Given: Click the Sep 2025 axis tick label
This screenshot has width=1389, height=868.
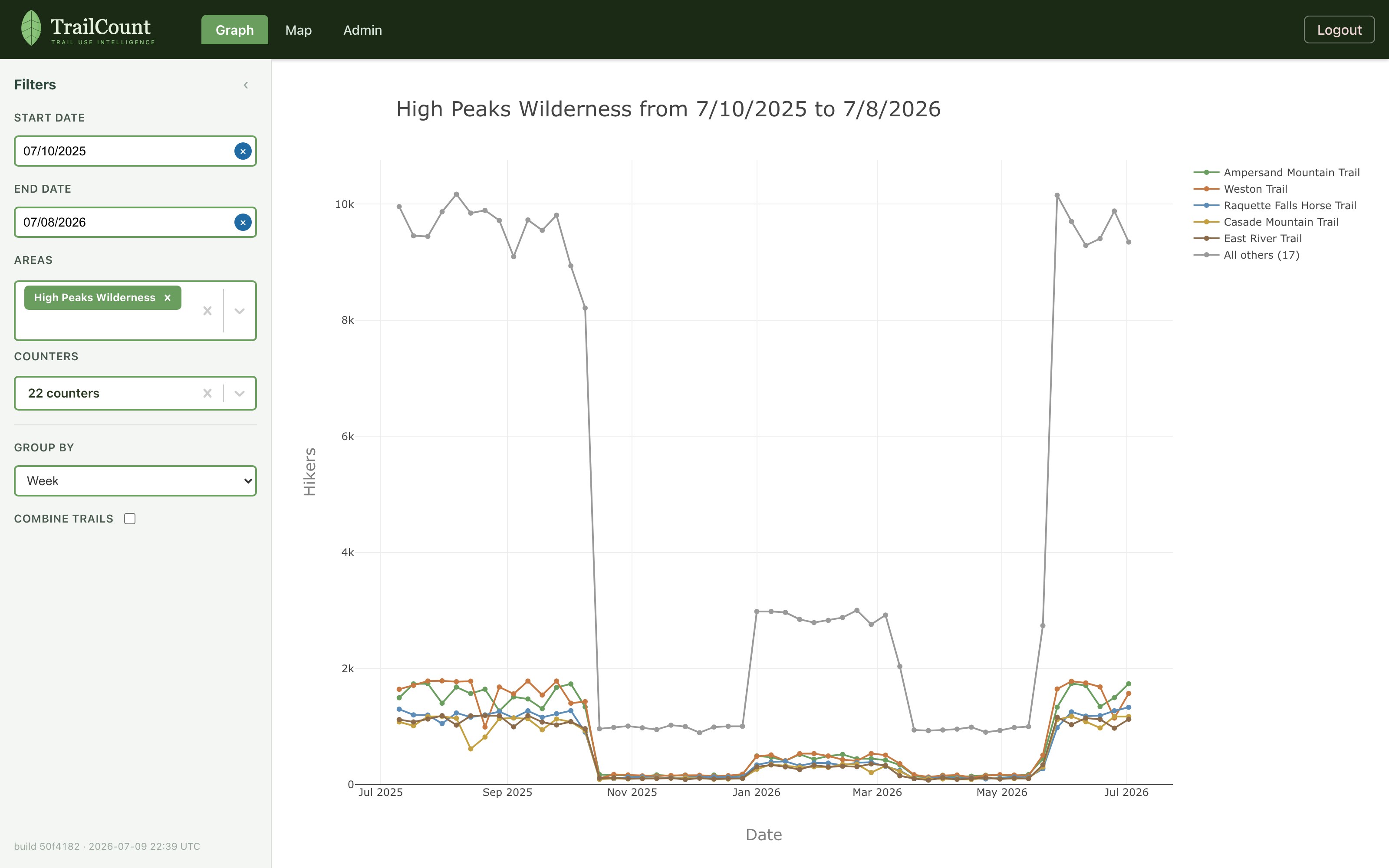Looking at the screenshot, I should [x=507, y=792].
